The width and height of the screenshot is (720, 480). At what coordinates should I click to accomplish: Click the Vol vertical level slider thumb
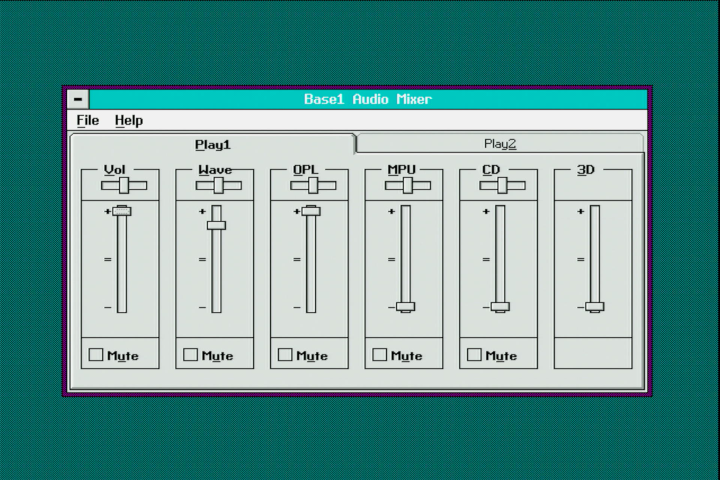point(122,211)
